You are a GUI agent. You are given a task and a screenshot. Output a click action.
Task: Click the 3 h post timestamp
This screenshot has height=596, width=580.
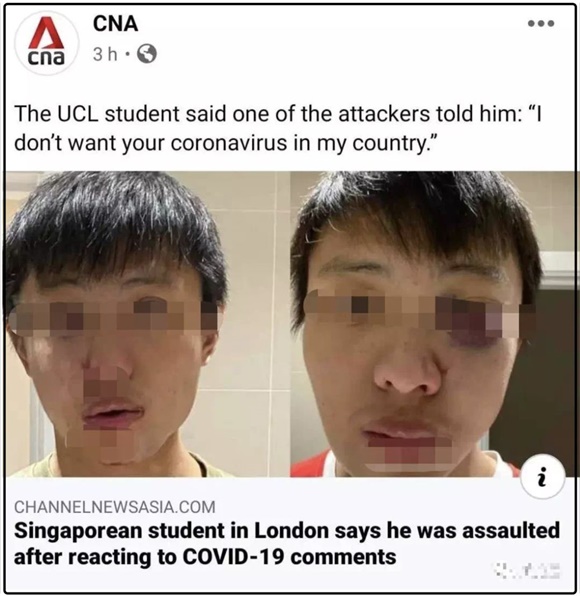(105, 54)
